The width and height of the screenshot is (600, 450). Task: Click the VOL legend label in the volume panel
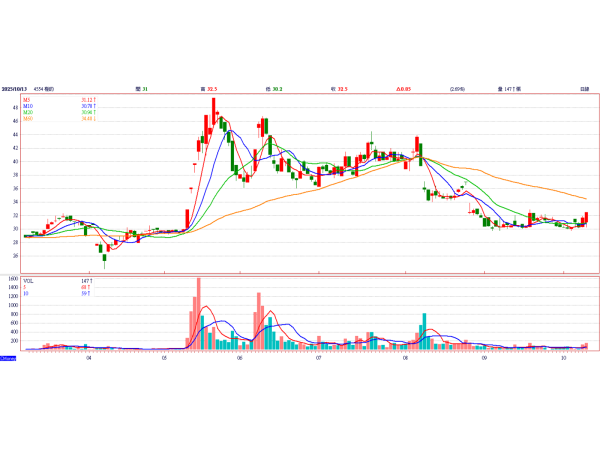(x=28, y=281)
